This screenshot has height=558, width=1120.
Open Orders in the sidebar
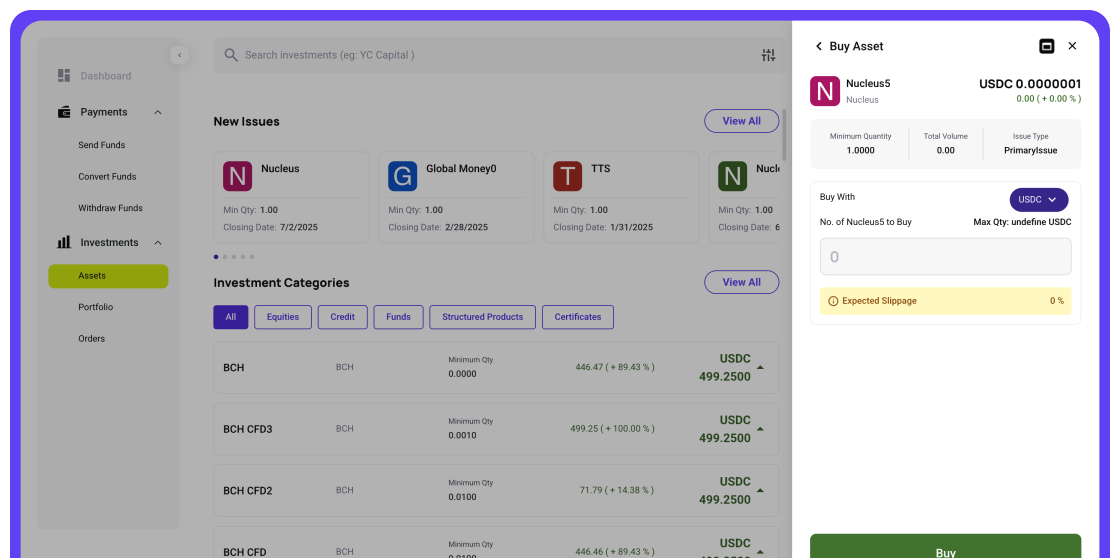pos(91,339)
